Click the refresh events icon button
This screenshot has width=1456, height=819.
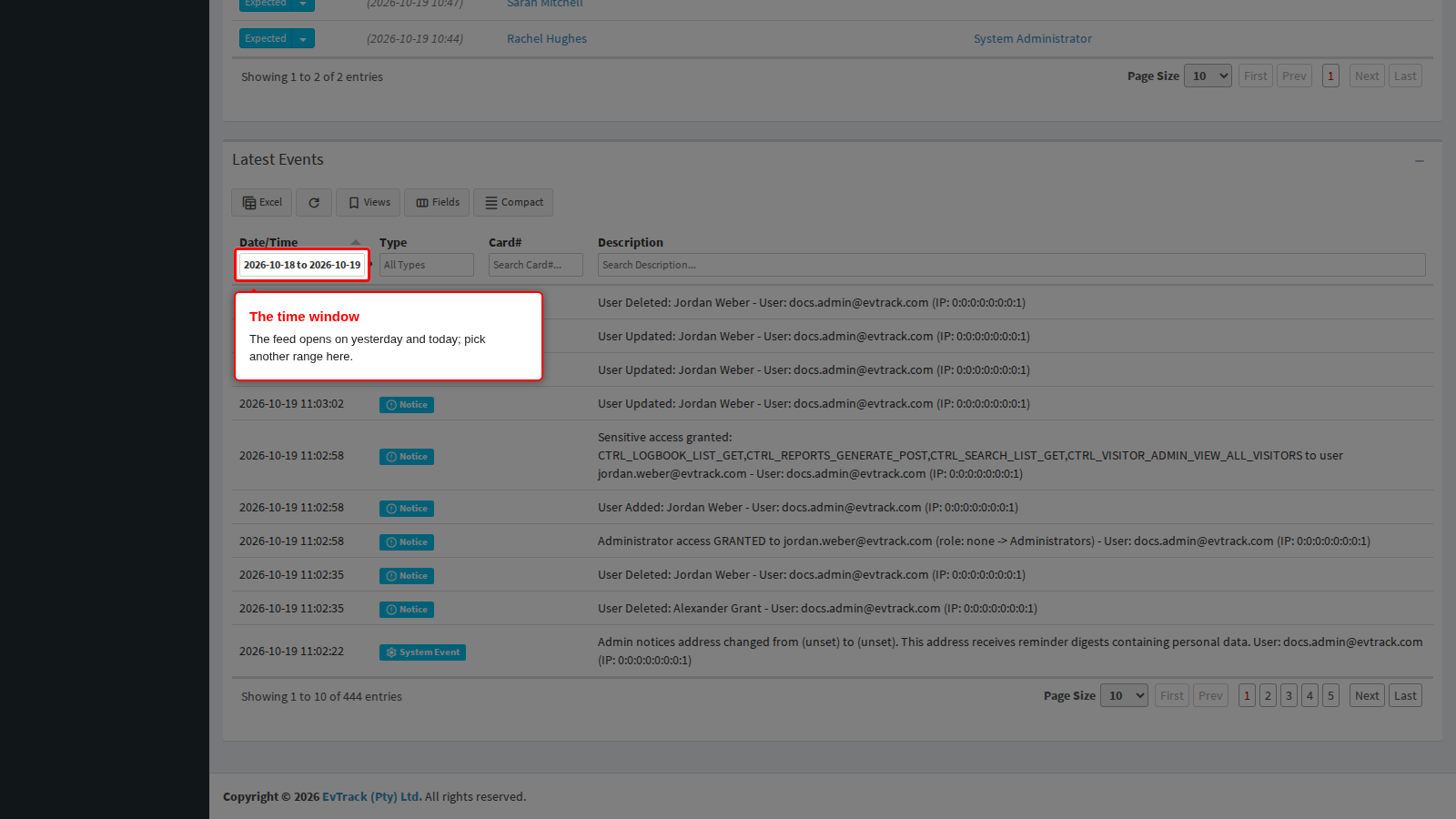(x=314, y=202)
